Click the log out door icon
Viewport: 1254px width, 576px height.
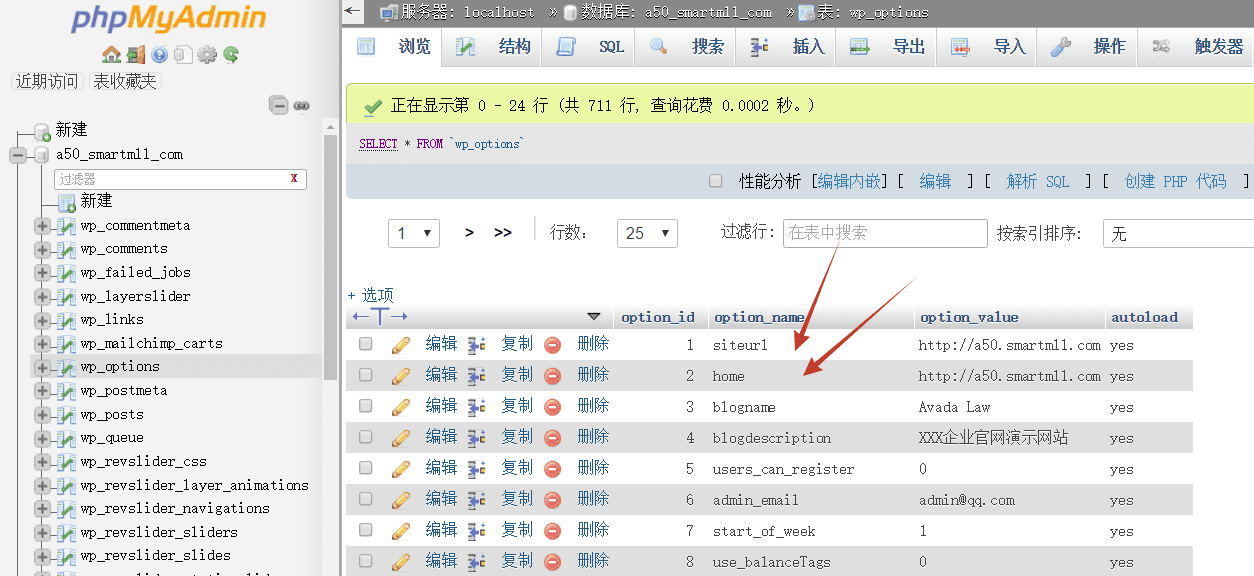135,55
